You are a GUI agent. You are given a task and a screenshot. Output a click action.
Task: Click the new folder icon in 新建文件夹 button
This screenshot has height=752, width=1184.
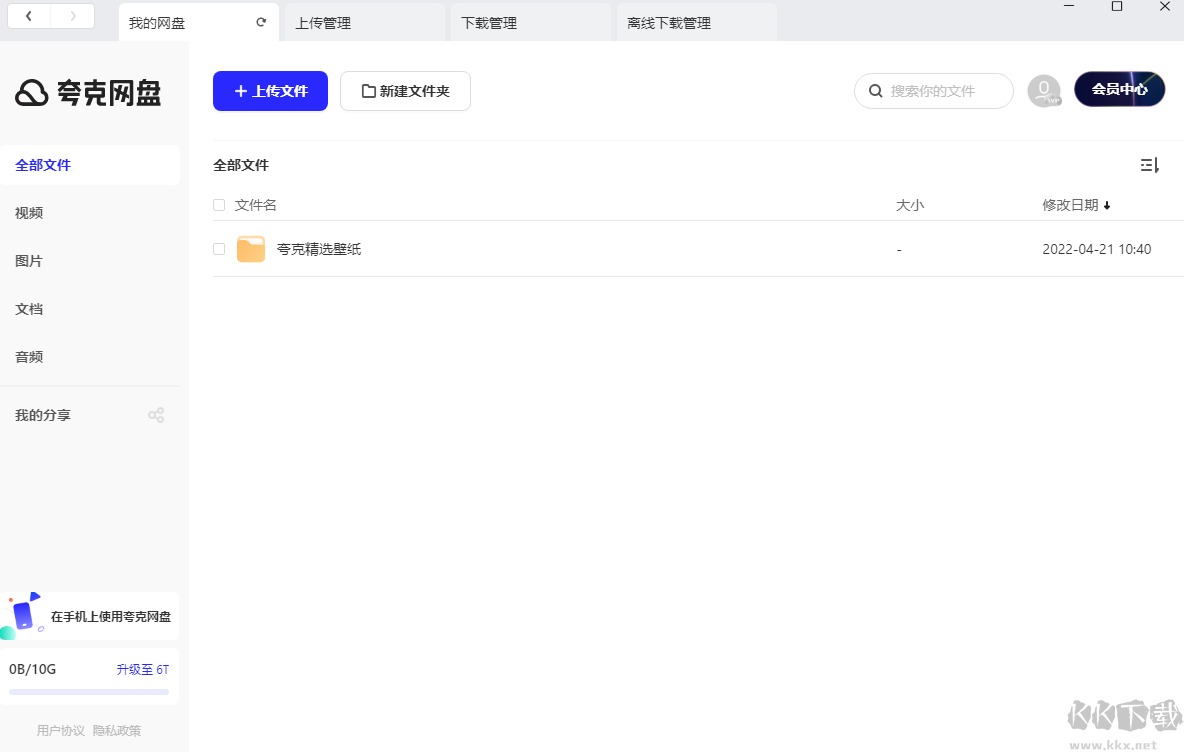pyautogui.click(x=368, y=90)
